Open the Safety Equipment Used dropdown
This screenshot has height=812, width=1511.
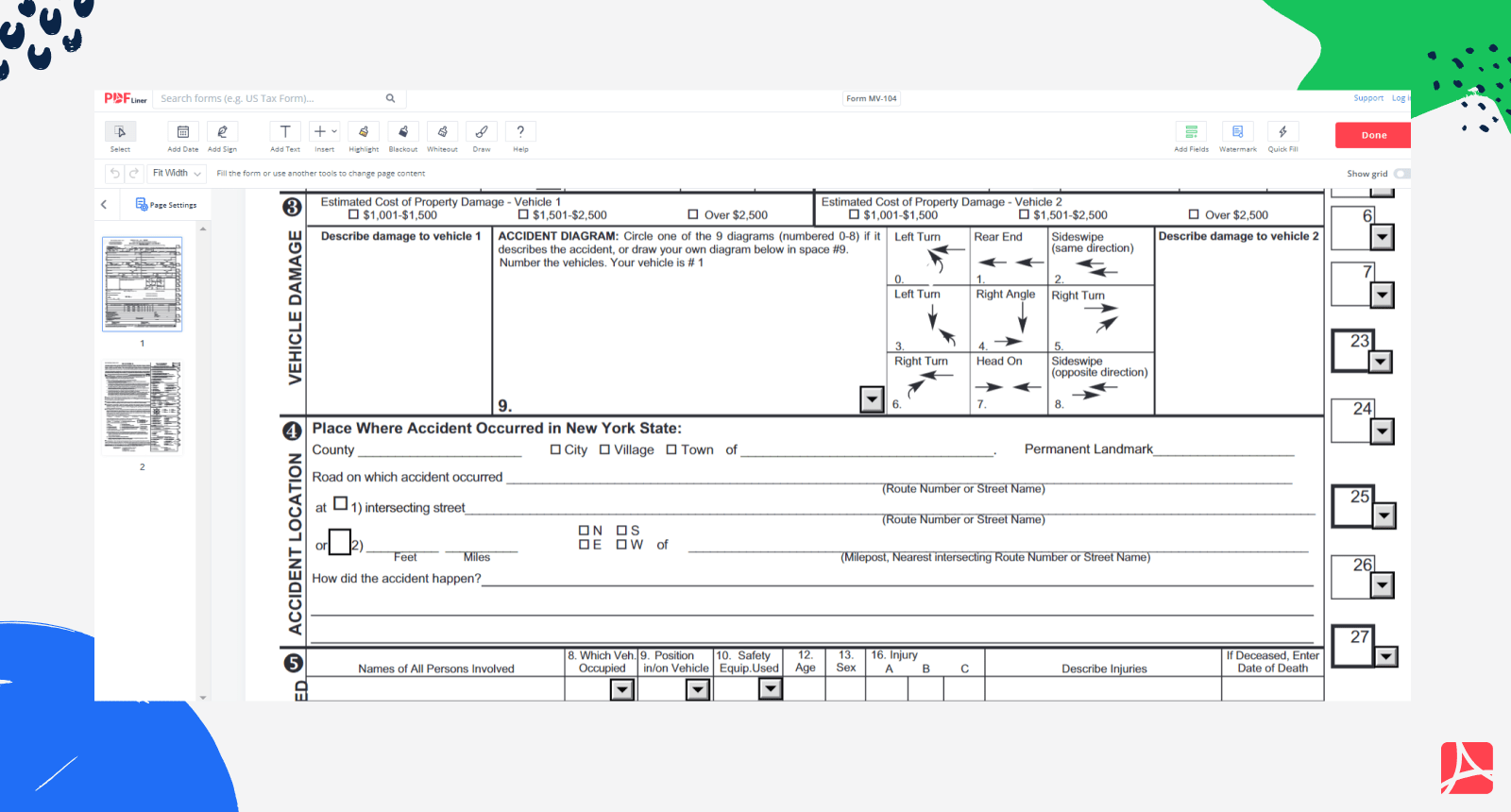pyautogui.click(x=771, y=689)
